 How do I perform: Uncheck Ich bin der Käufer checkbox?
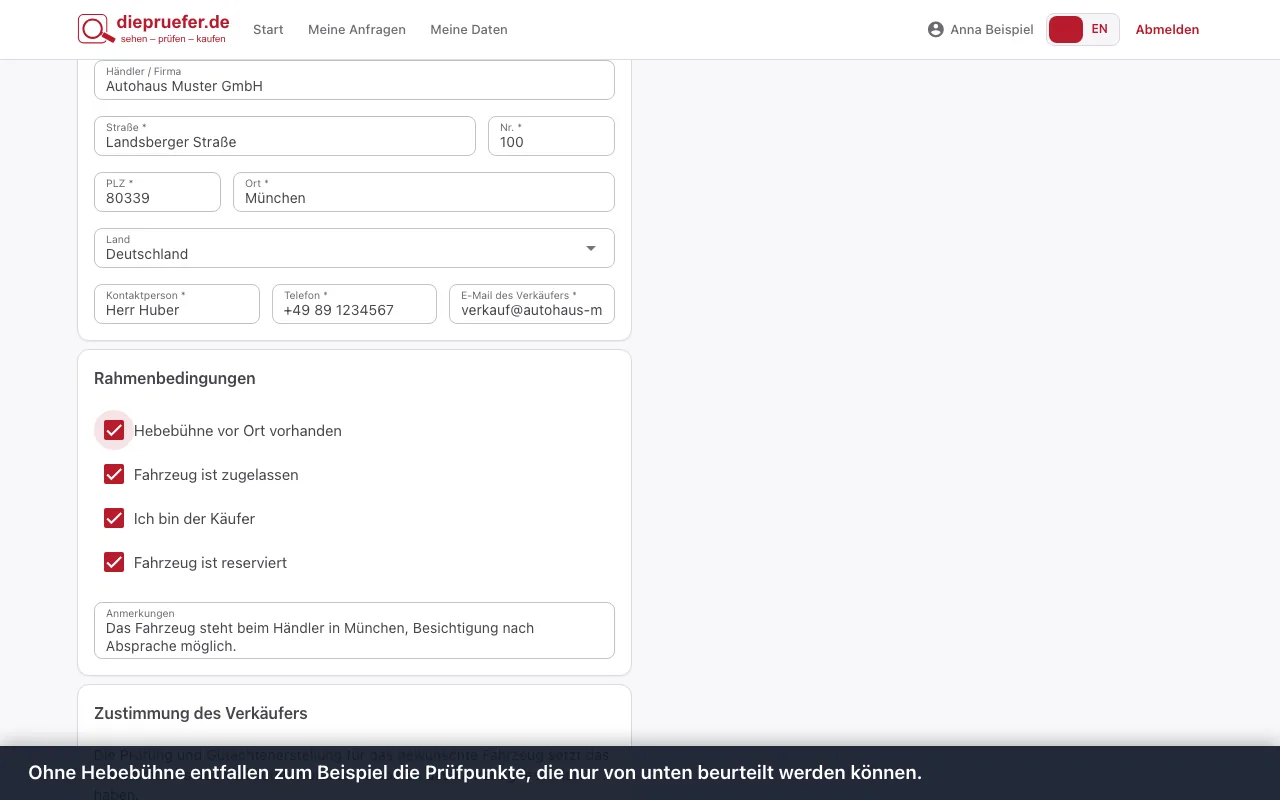click(x=114, y=519)
